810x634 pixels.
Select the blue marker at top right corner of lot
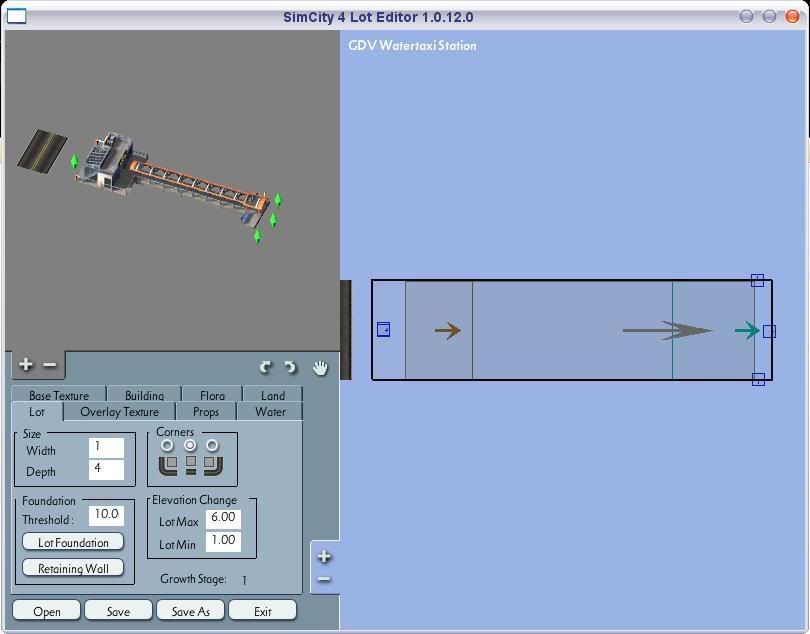(757, 280)
